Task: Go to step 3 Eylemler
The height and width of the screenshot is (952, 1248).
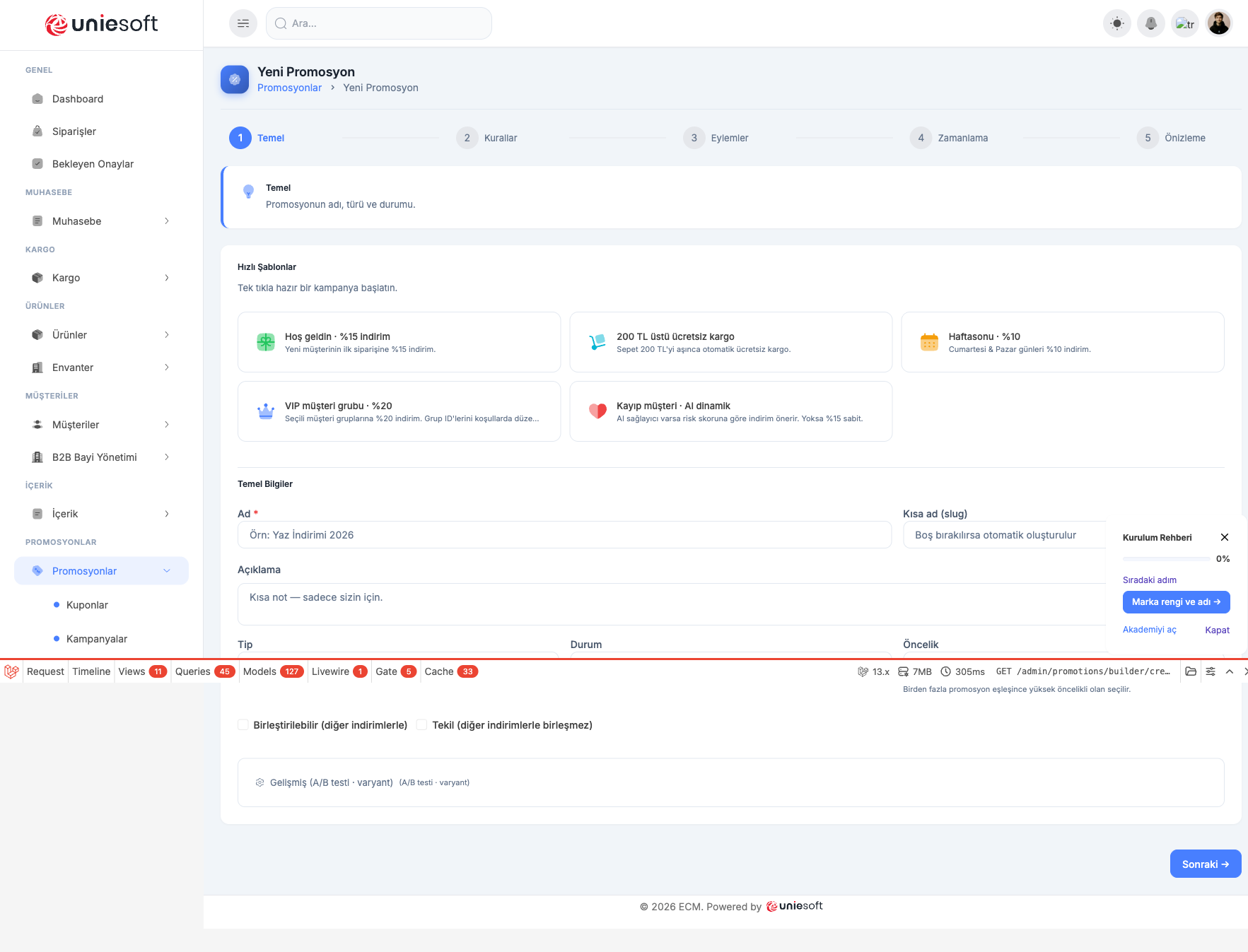Action: tap(716, 138)
